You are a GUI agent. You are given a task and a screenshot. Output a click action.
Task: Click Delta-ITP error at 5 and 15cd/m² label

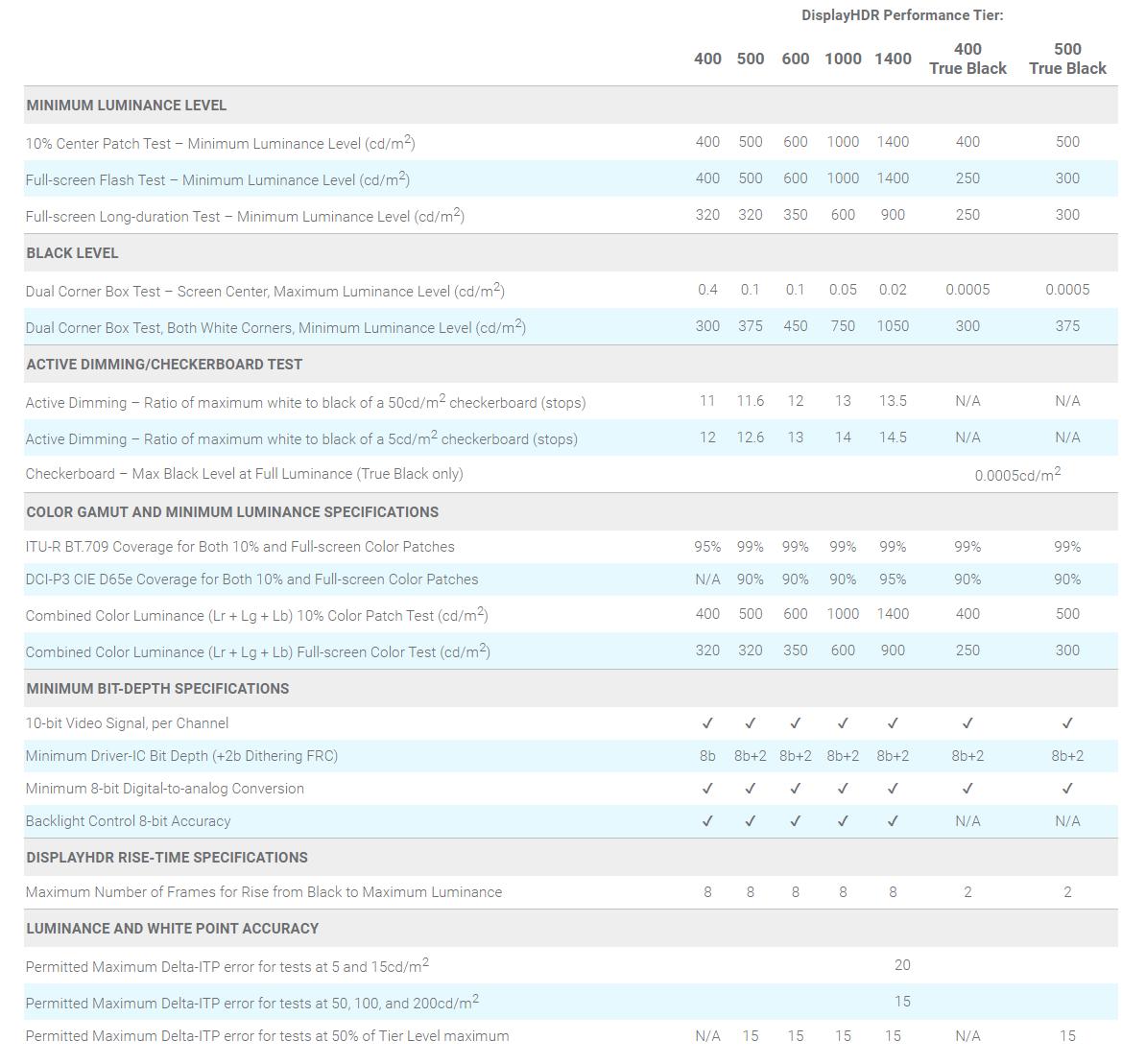pyautogui.click(x=227, y=965)
